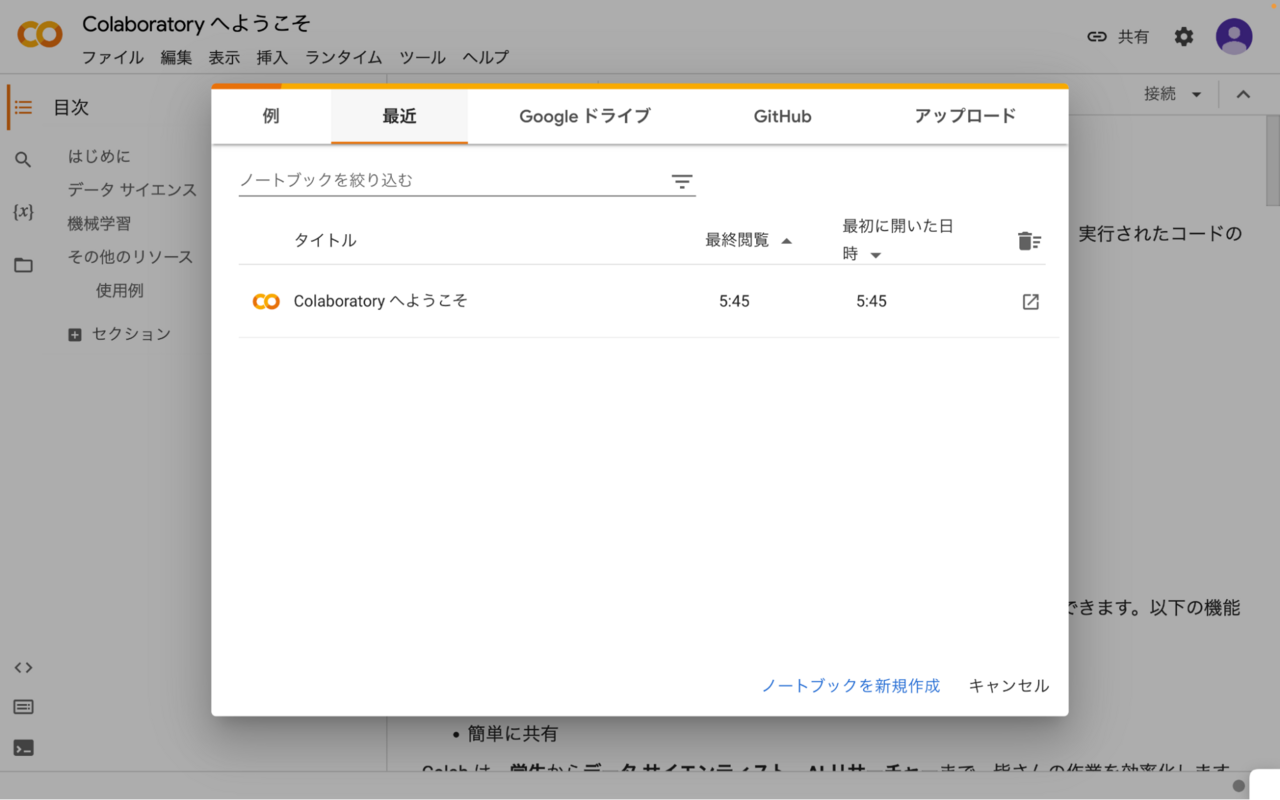Viewport: 1280px width, 800px height.
Task: Sort by 最初に開いた日時 column arrow
Action: pos(876,255)
